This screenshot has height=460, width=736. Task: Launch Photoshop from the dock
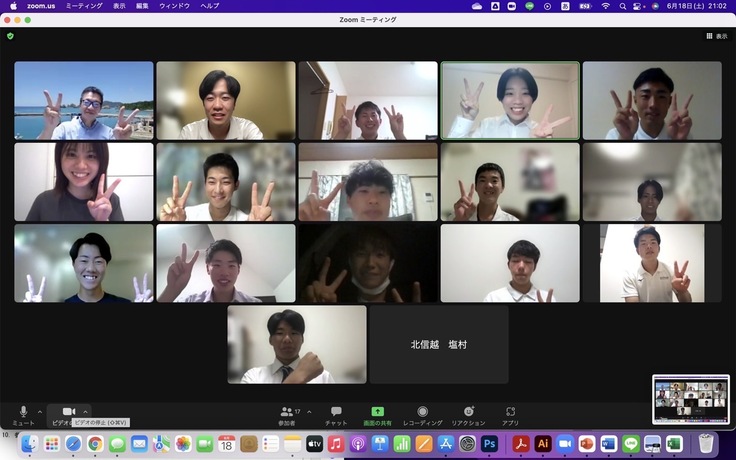click(490, 443)
